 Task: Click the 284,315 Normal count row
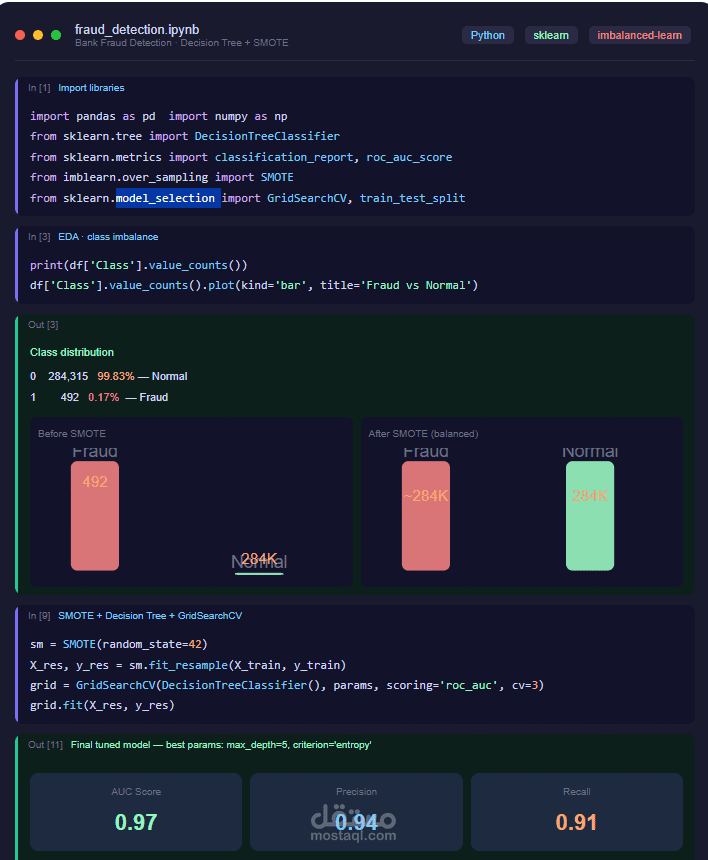click(109, 376)
